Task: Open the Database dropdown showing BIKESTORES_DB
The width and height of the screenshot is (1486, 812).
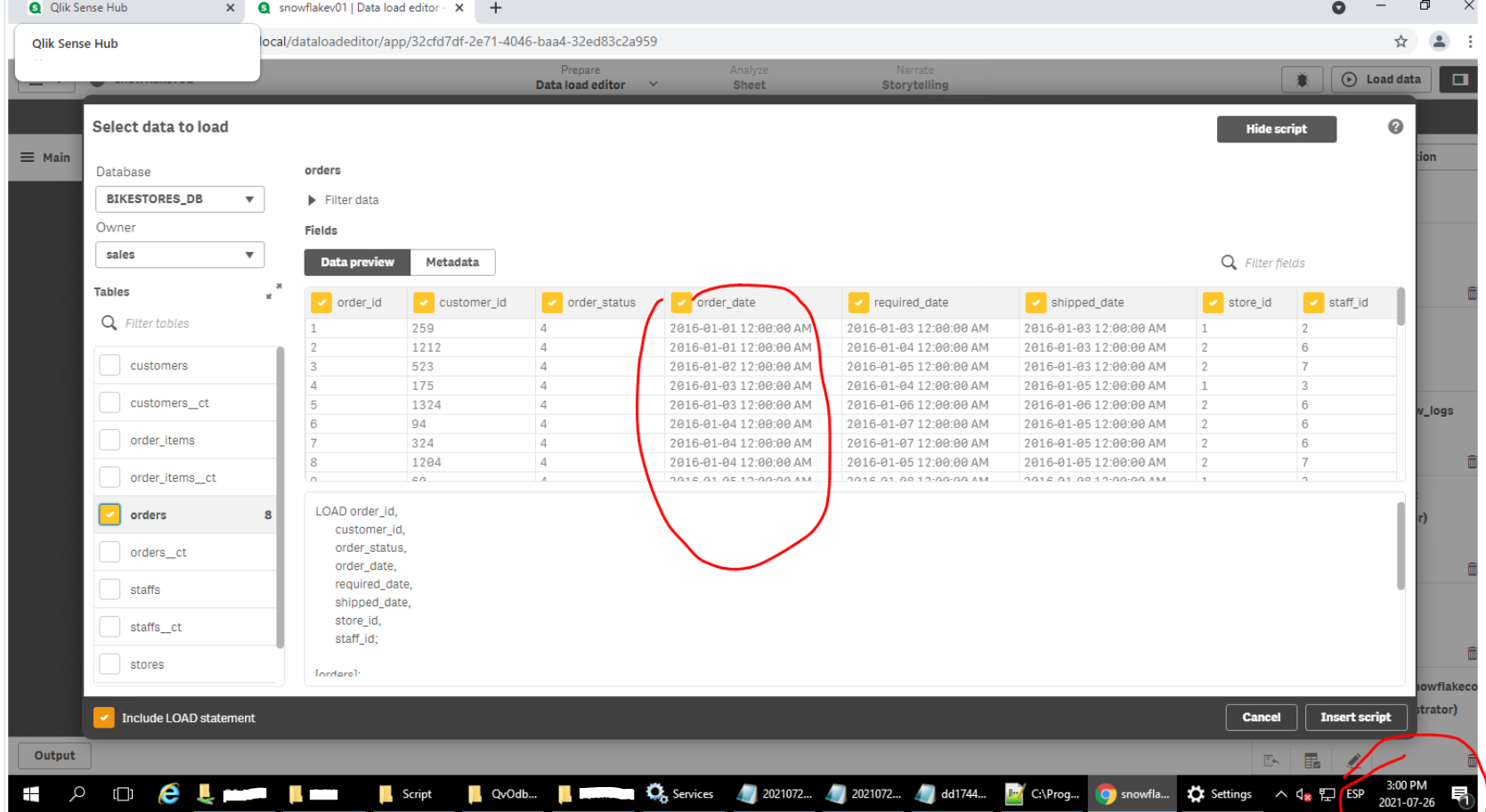Action: pyautogui.click(x=180, y=199)
